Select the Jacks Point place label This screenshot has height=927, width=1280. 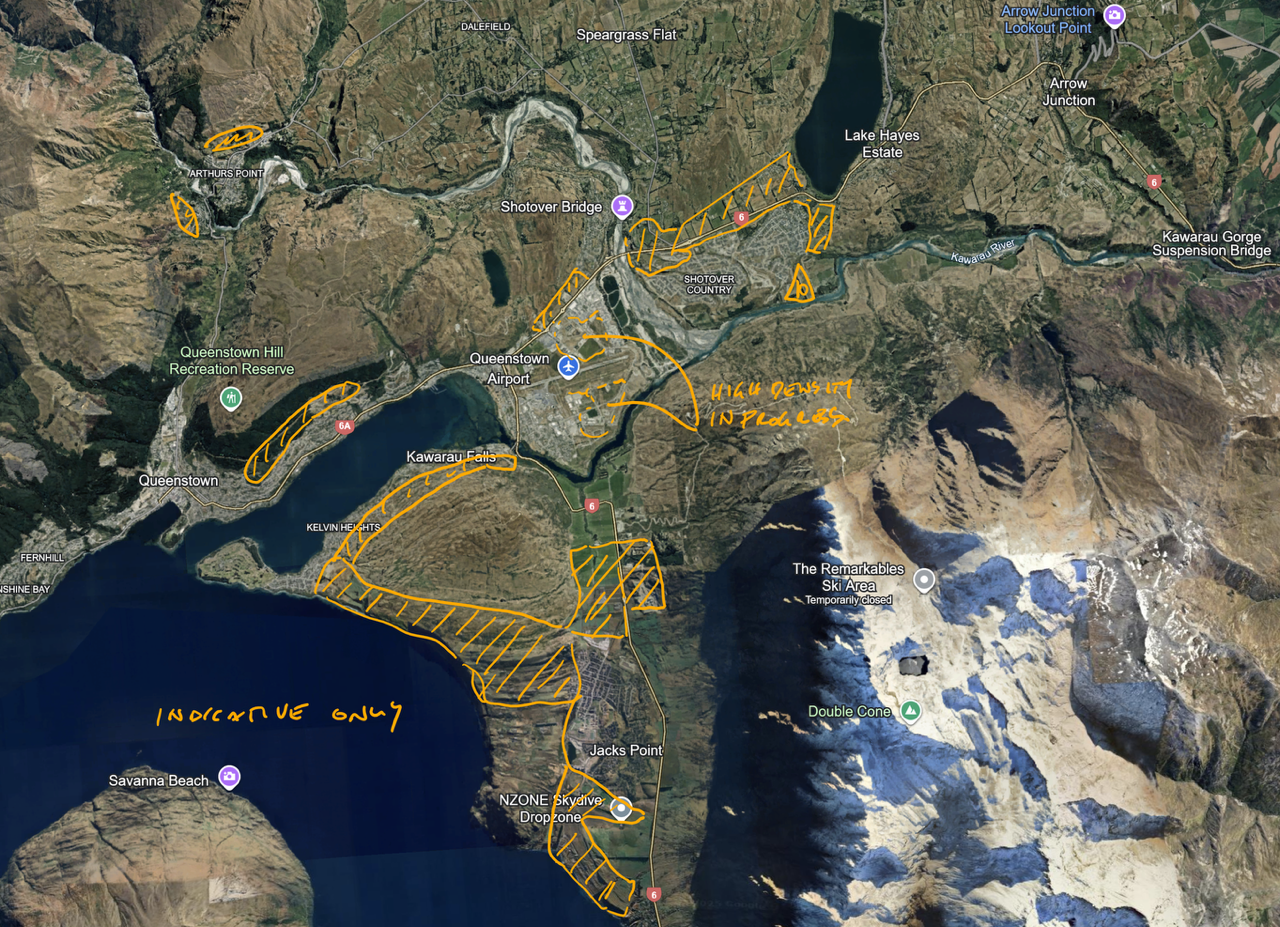tap(626, 750)
